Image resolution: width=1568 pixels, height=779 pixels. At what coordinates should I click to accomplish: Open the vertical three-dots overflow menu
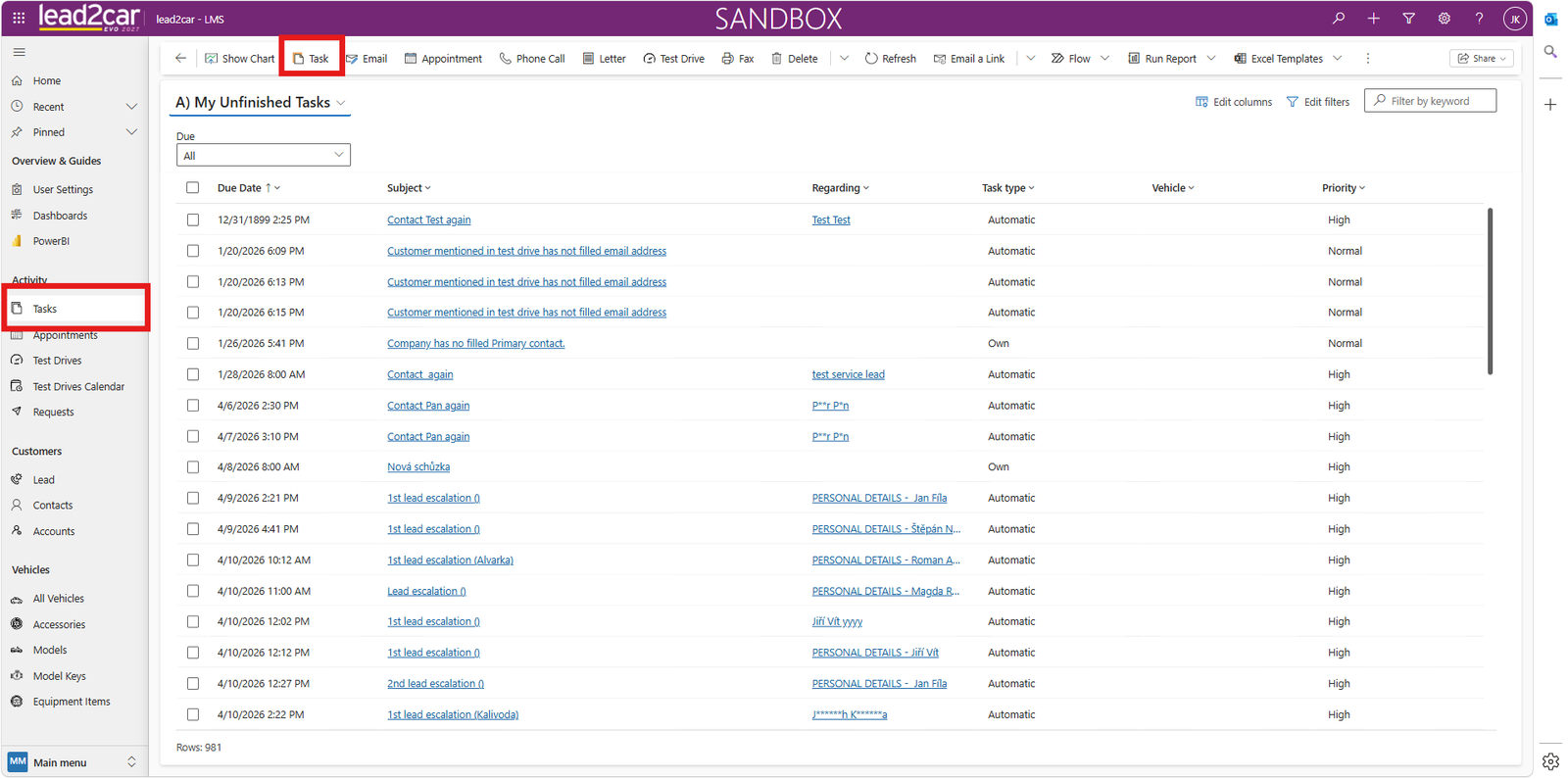(1368, 59)
